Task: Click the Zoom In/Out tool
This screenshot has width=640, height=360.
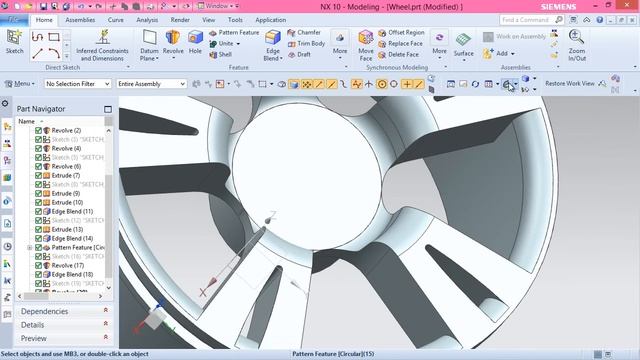Action: point(577,45)
